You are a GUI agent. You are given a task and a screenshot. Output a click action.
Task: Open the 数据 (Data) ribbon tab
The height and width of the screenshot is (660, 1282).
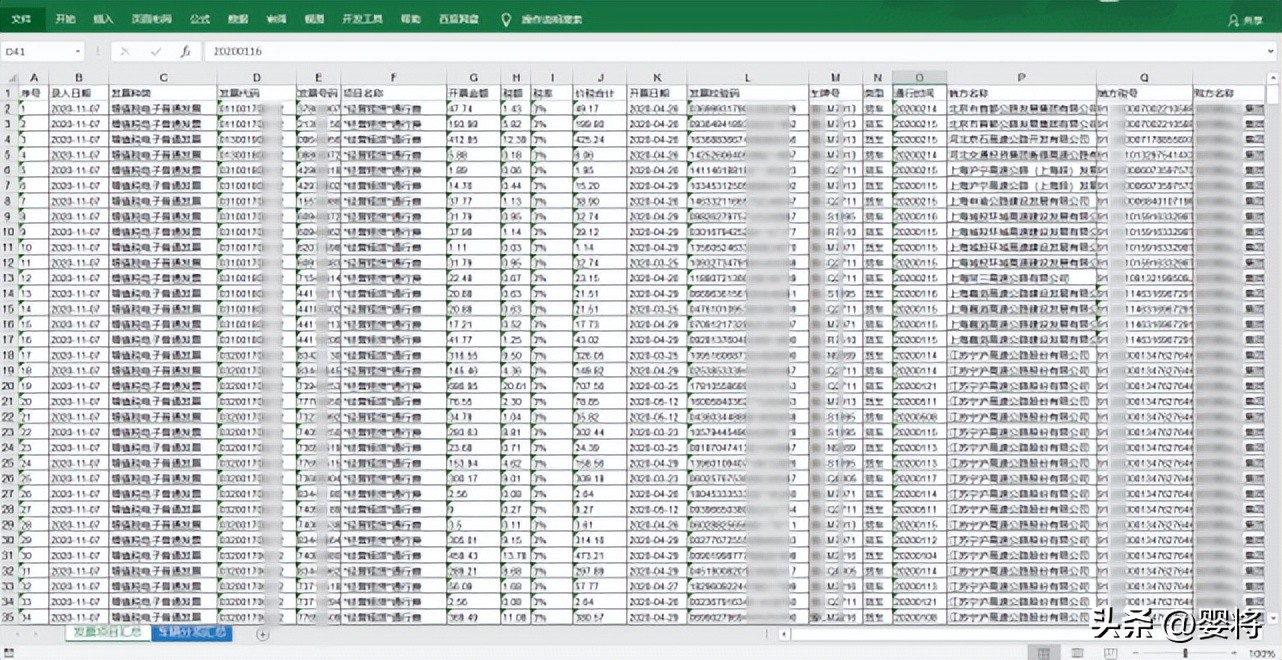[238, 19]
